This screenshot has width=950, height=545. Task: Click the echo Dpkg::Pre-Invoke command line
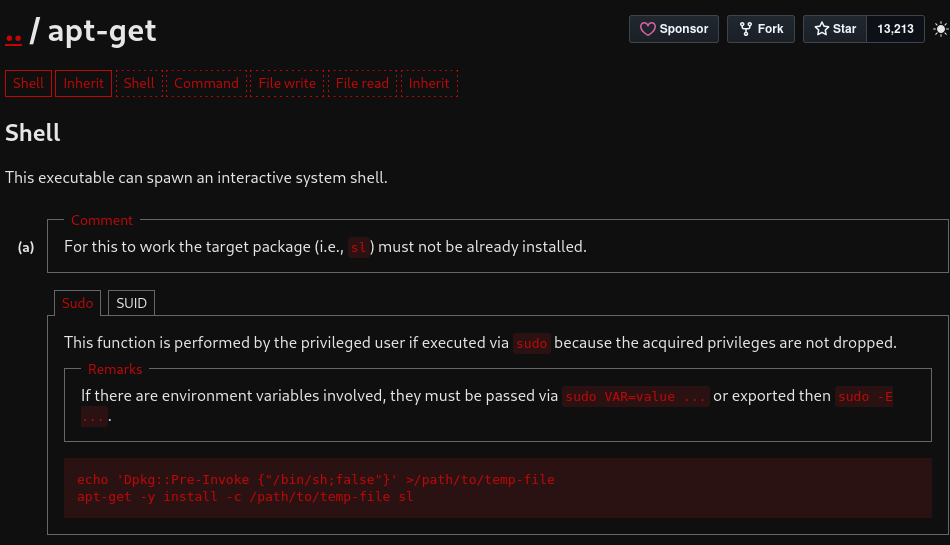pos(316,480)
